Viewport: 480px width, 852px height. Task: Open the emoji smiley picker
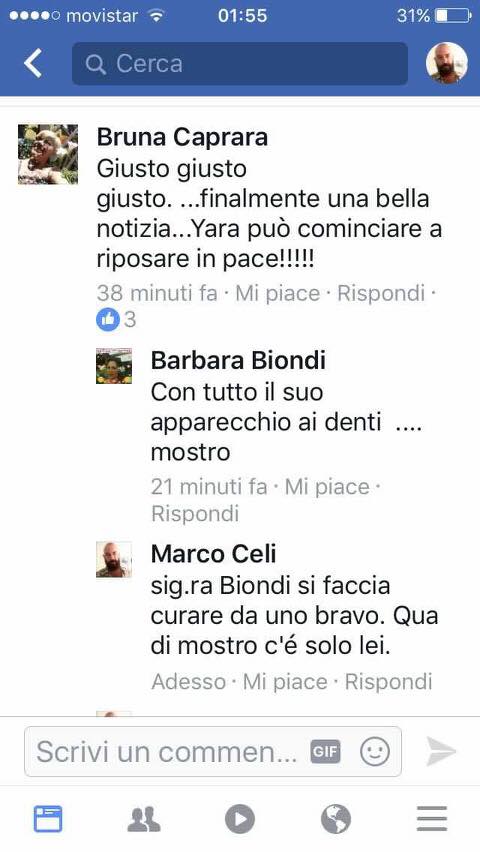[375, 752]
